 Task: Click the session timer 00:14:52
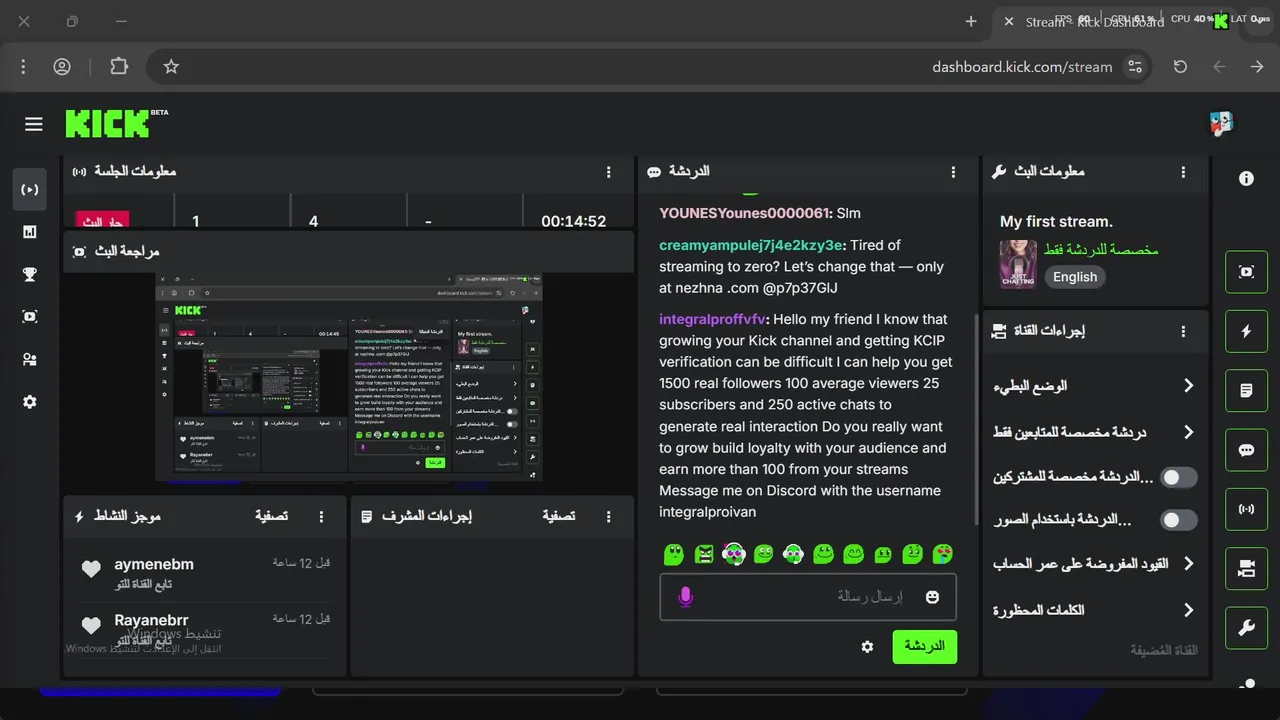(x=574, y=221)
